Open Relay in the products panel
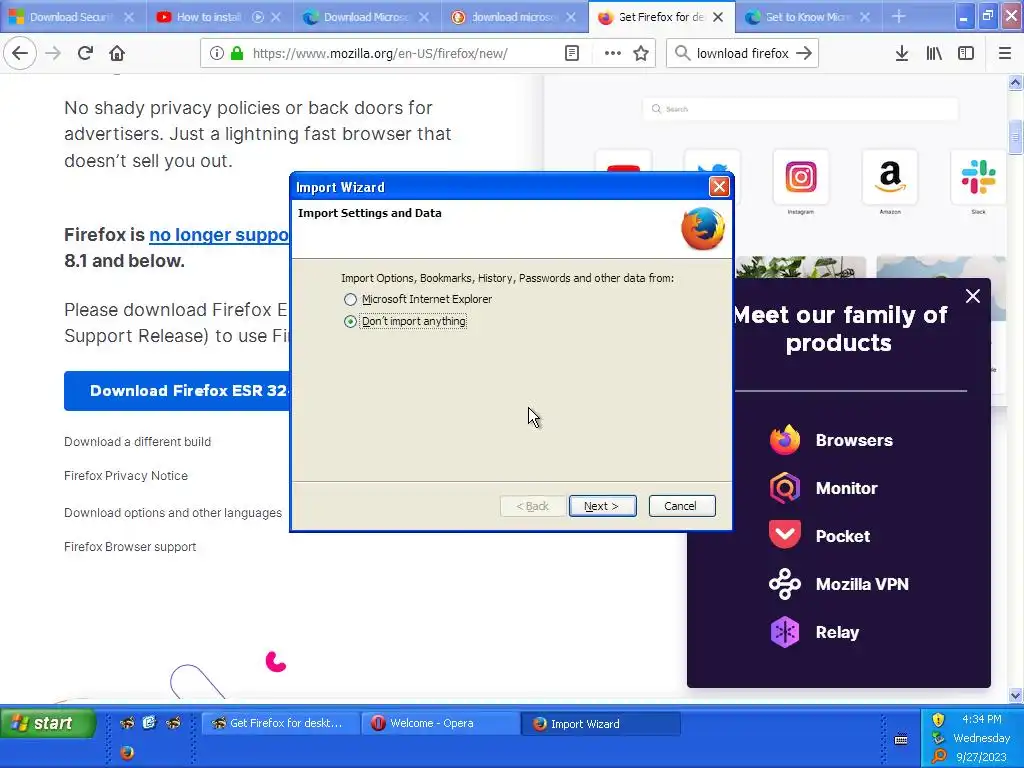 coord(814,632)
